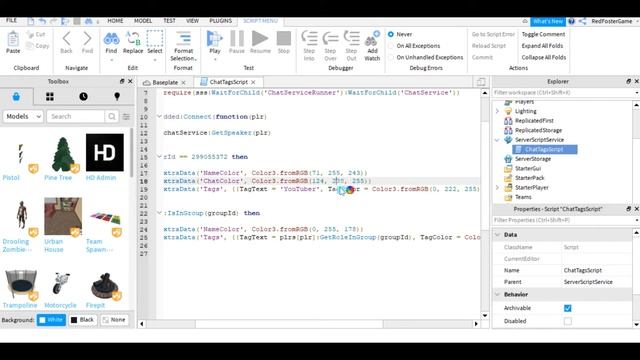Click the Step Into debugger icon

point(309,38)
